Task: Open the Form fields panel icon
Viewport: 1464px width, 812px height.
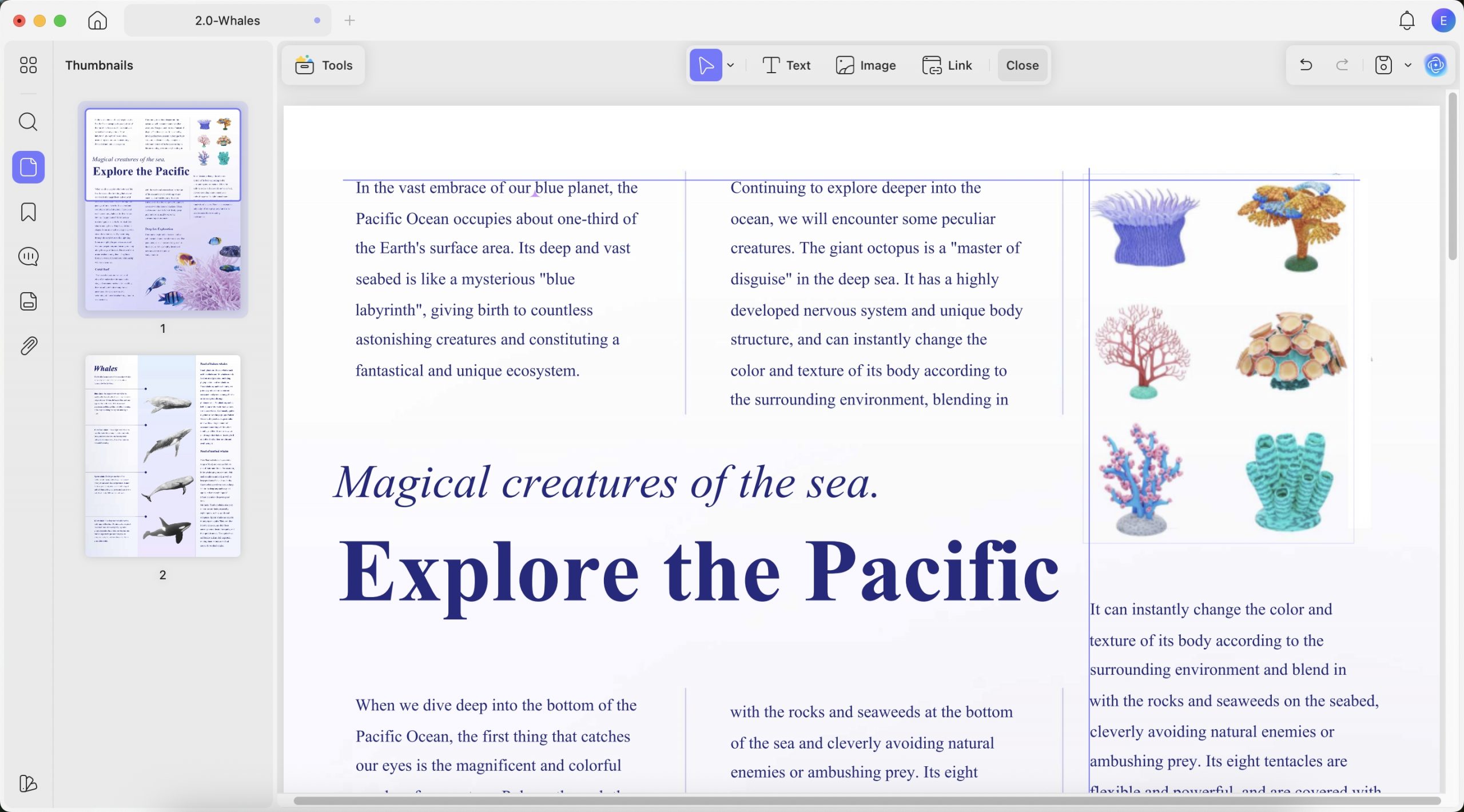Action: tap(28, 301)
